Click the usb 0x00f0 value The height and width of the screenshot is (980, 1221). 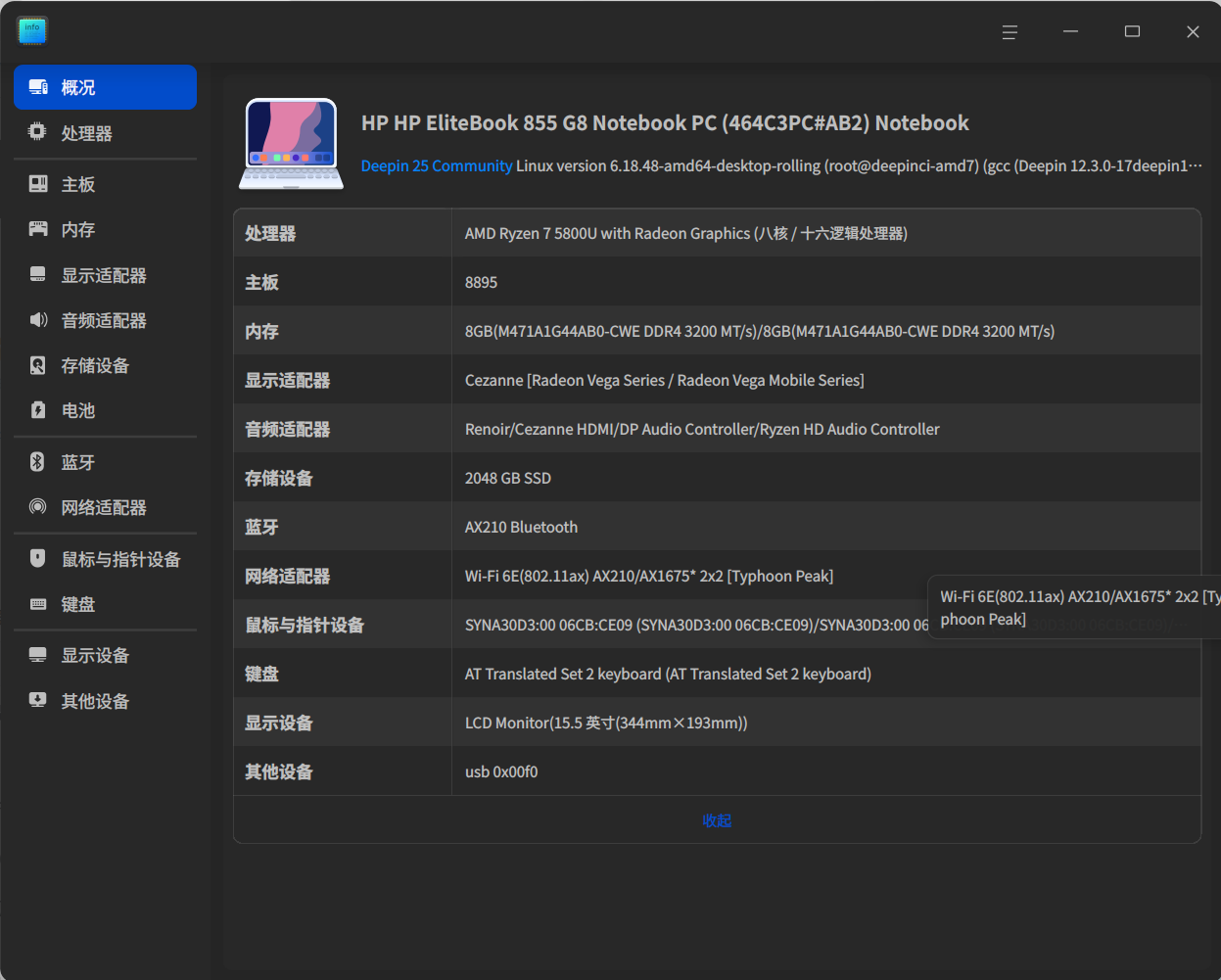pos(501,771)
